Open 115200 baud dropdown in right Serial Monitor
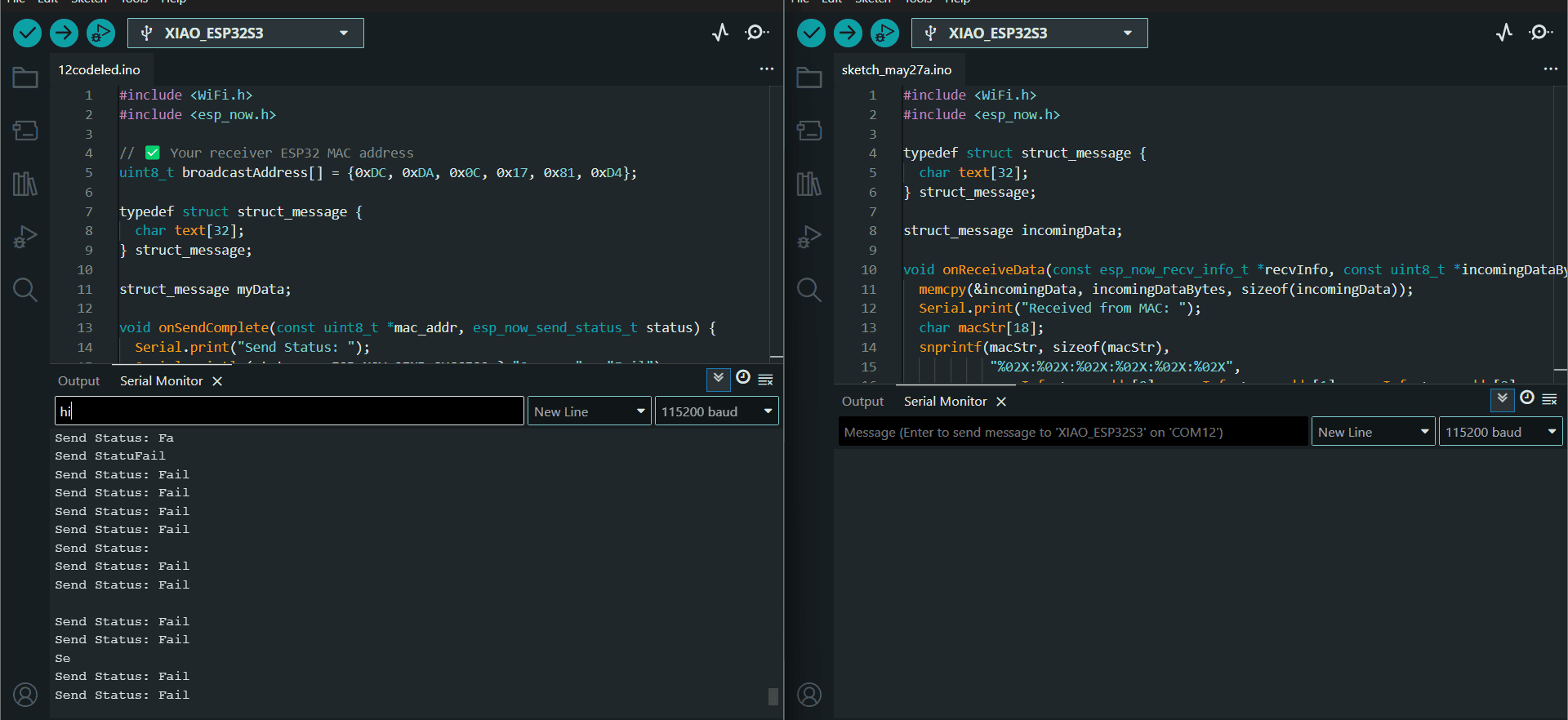The height and width of the screenshot is (720, 1568). click(1500, 432)
